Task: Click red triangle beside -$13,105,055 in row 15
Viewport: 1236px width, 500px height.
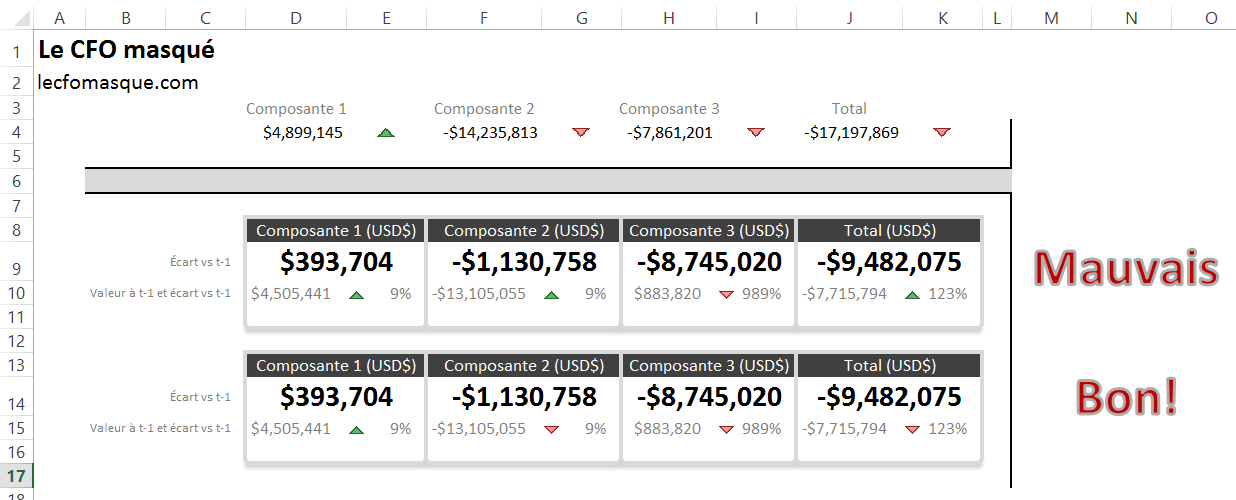Action: tap(551, 430)
